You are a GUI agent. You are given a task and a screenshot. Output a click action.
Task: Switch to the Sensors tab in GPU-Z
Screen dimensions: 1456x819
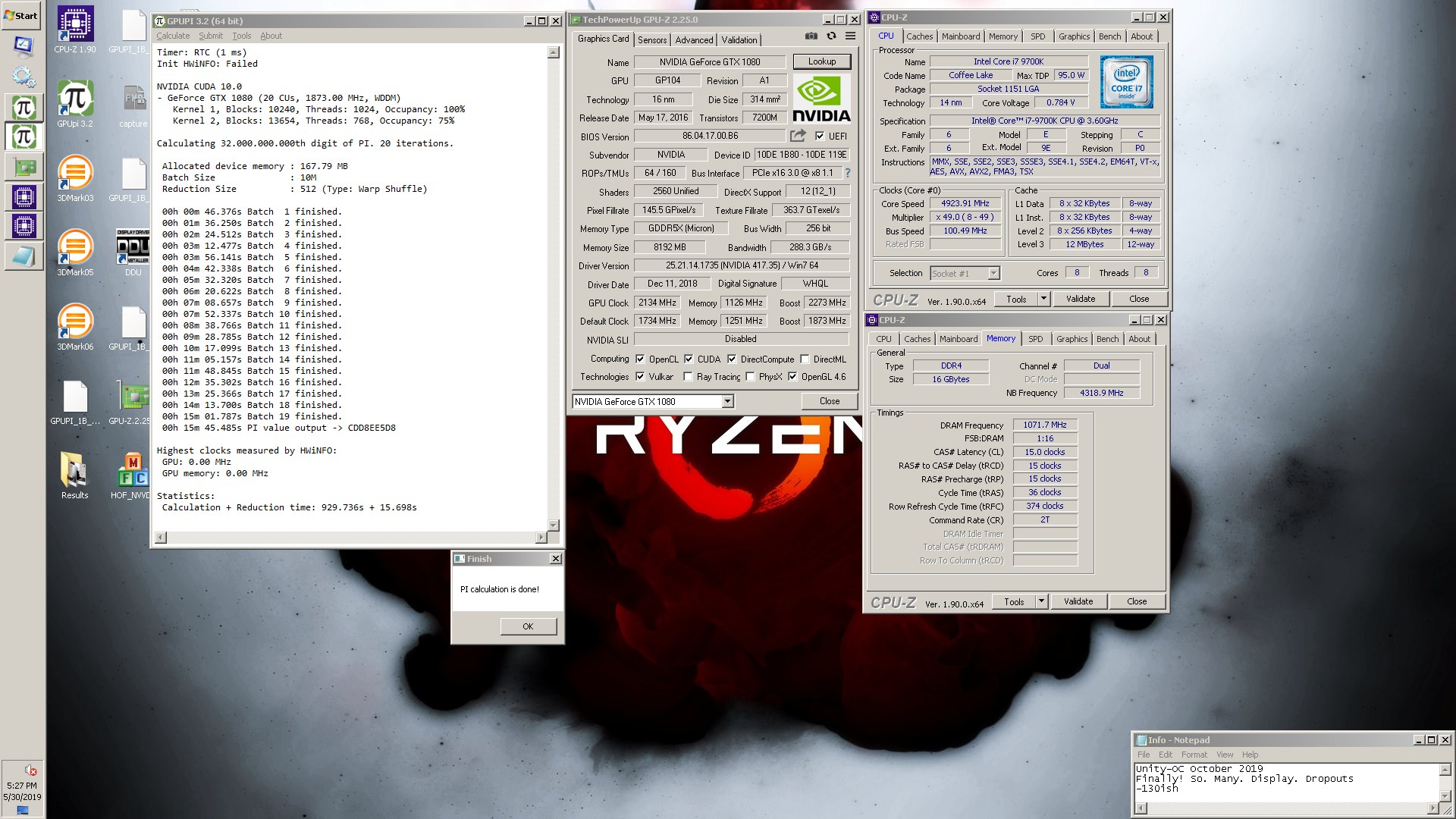pyautogui.click(x=652, y=40)
